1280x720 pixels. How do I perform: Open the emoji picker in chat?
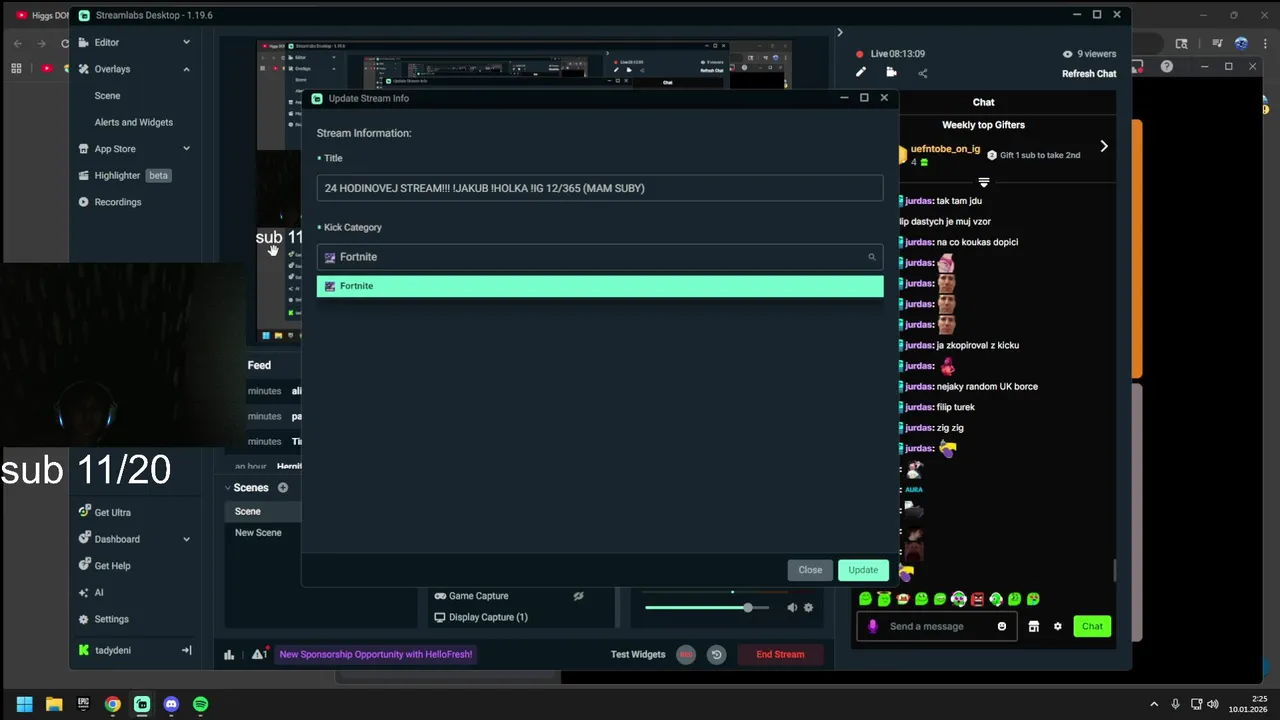pos(1001,626)
